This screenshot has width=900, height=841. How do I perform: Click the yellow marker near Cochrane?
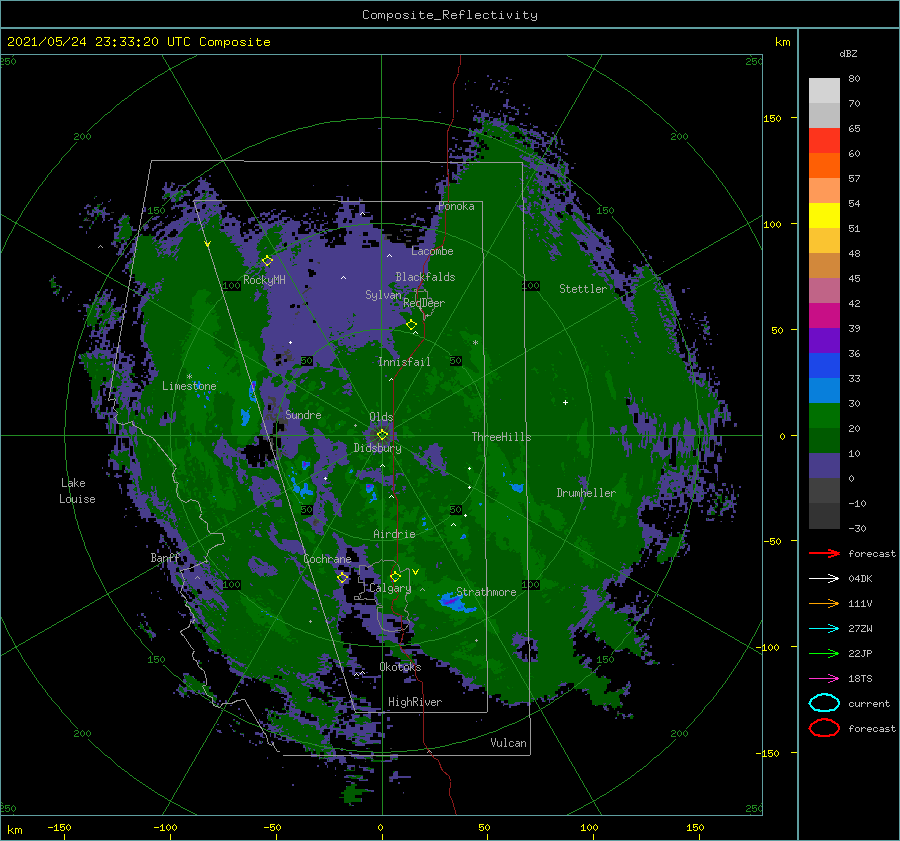pyautogui.click(x=342, y=578)
